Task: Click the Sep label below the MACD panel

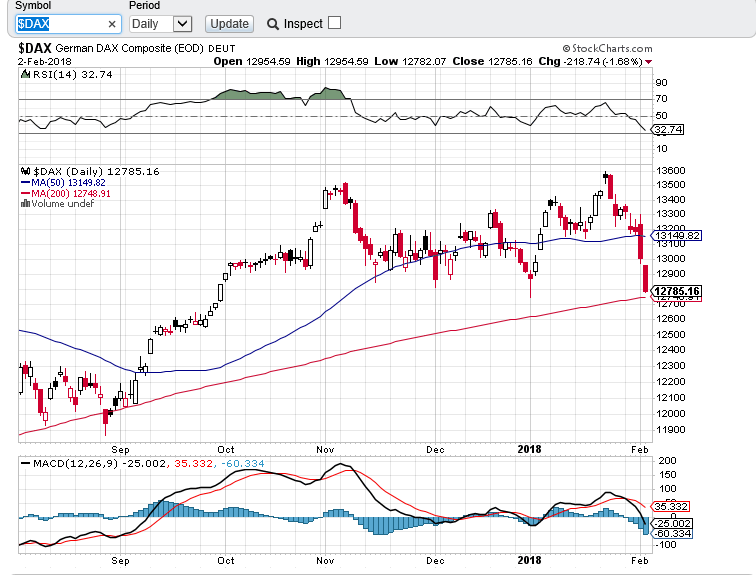Action: click(121, 561)
